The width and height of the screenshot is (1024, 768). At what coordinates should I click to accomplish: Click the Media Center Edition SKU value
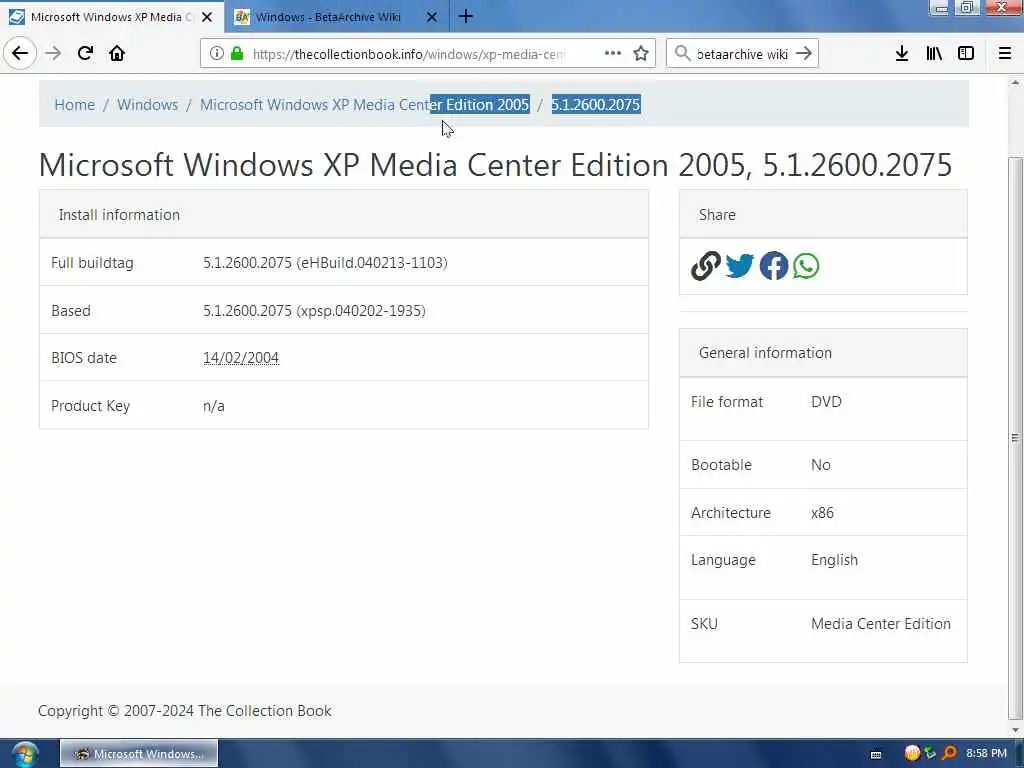pyautogui.click(x=880, y=624)
